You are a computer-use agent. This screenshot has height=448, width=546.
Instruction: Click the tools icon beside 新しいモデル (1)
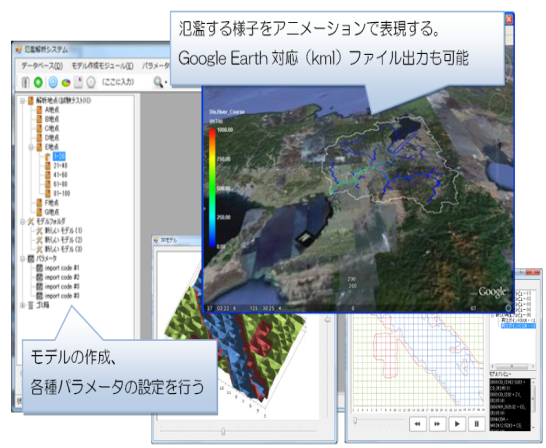[40, 230]
